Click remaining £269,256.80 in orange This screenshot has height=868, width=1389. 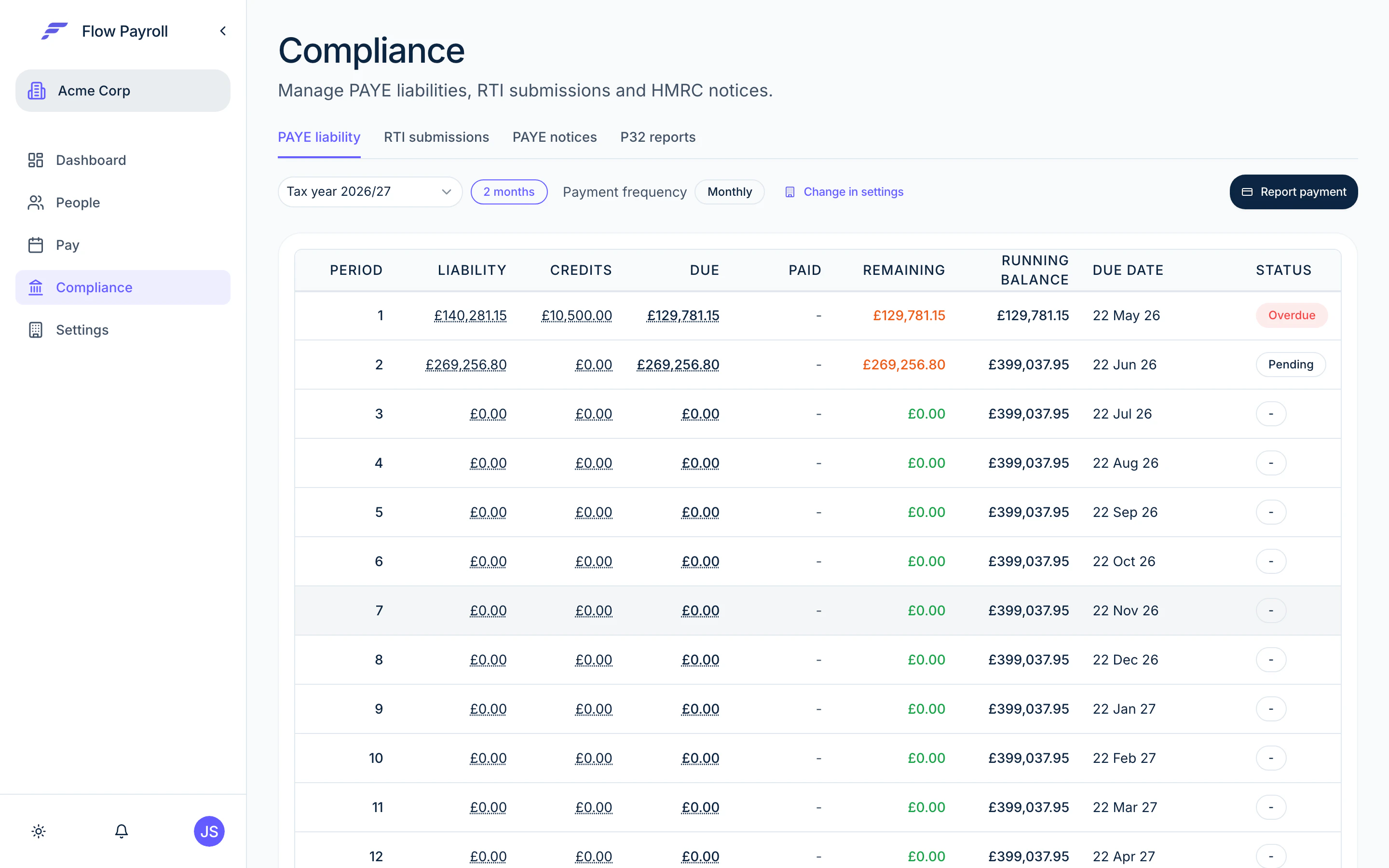click(904, 365)
